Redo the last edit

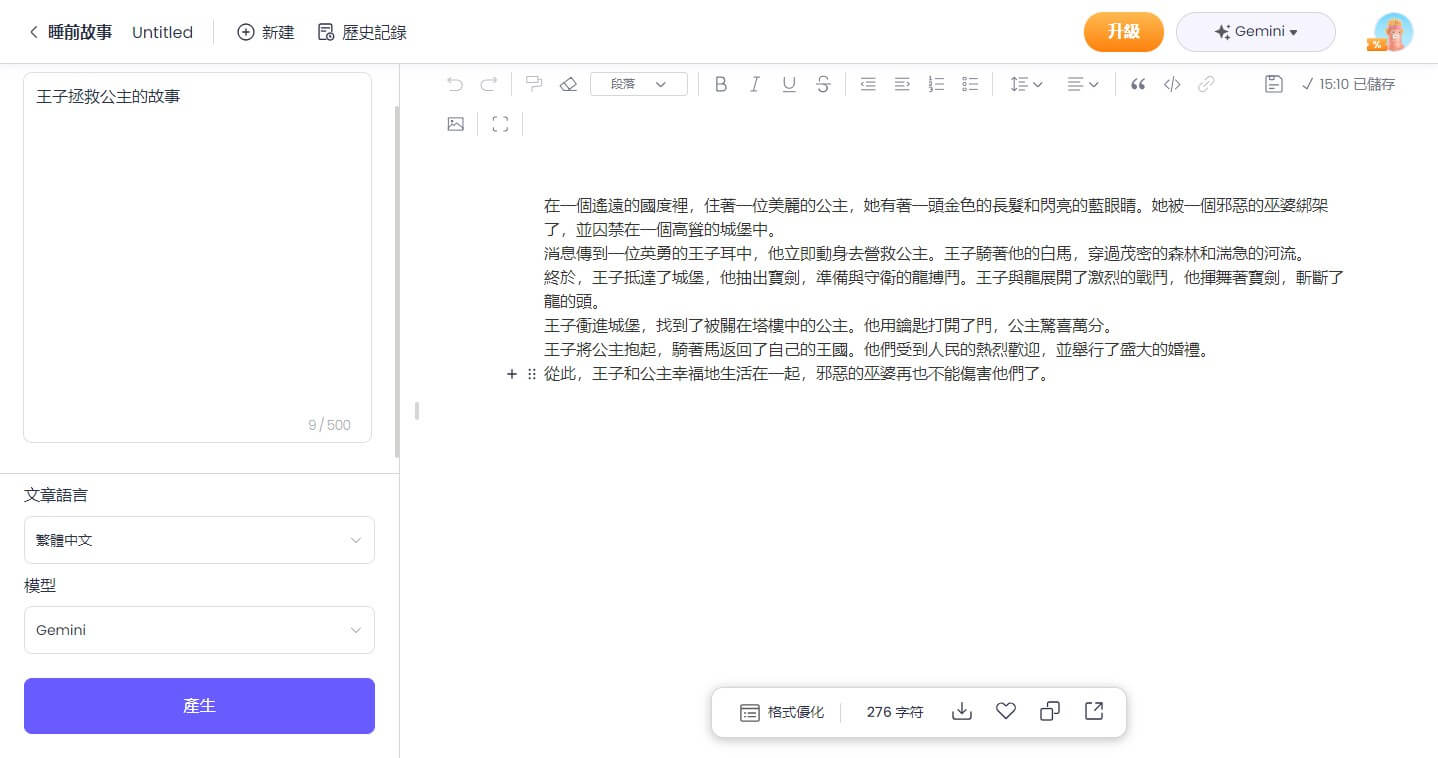pyautogui.click(x=488, y=84)
